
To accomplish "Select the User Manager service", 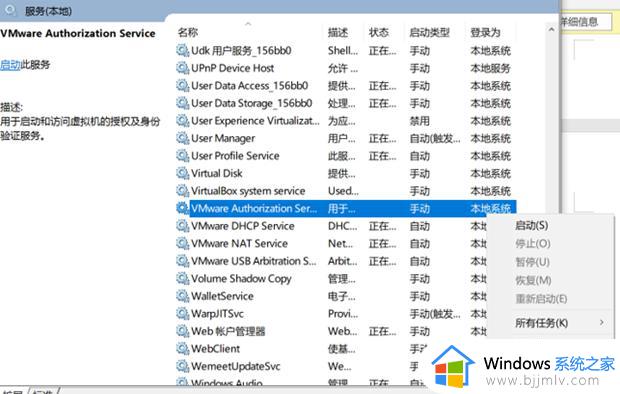I will [x=223, y=138].
